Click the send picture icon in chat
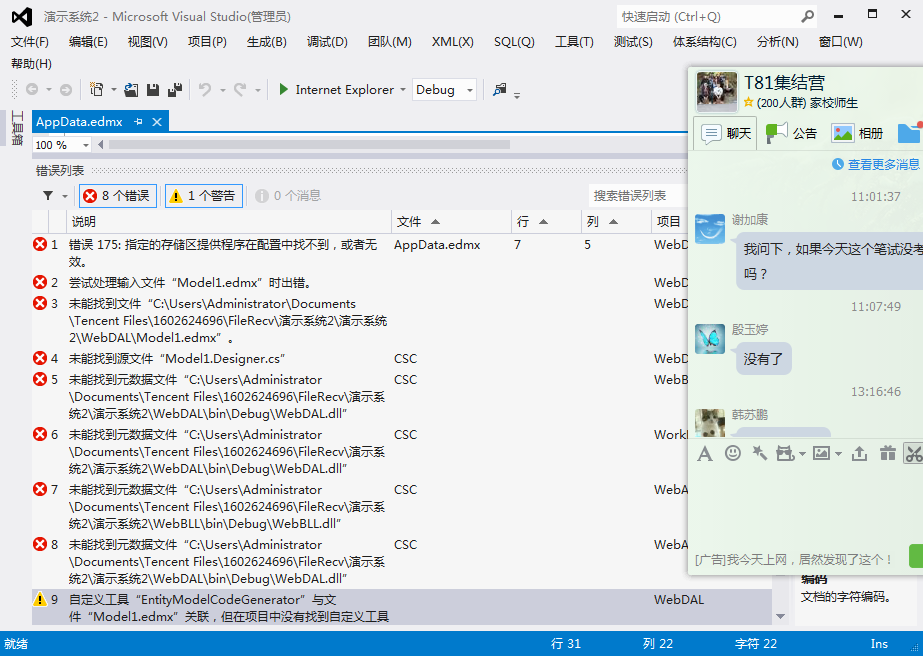This screenshot has height=656, width=923. click(822, 453)
